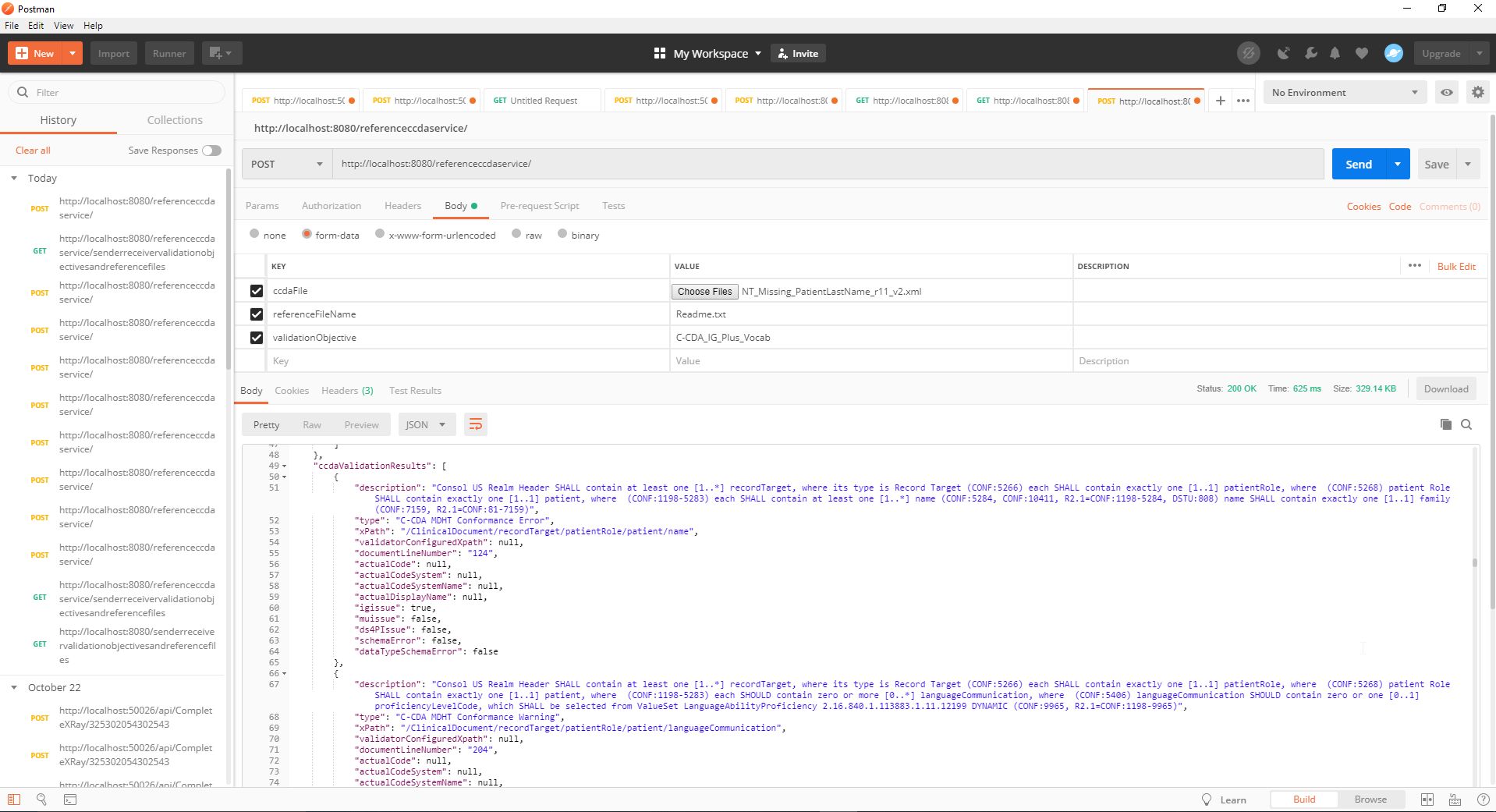The width and height of the screenshot is (1496, 812).
Task: Collapse the Today history group
Action: (x=14, y=178)
